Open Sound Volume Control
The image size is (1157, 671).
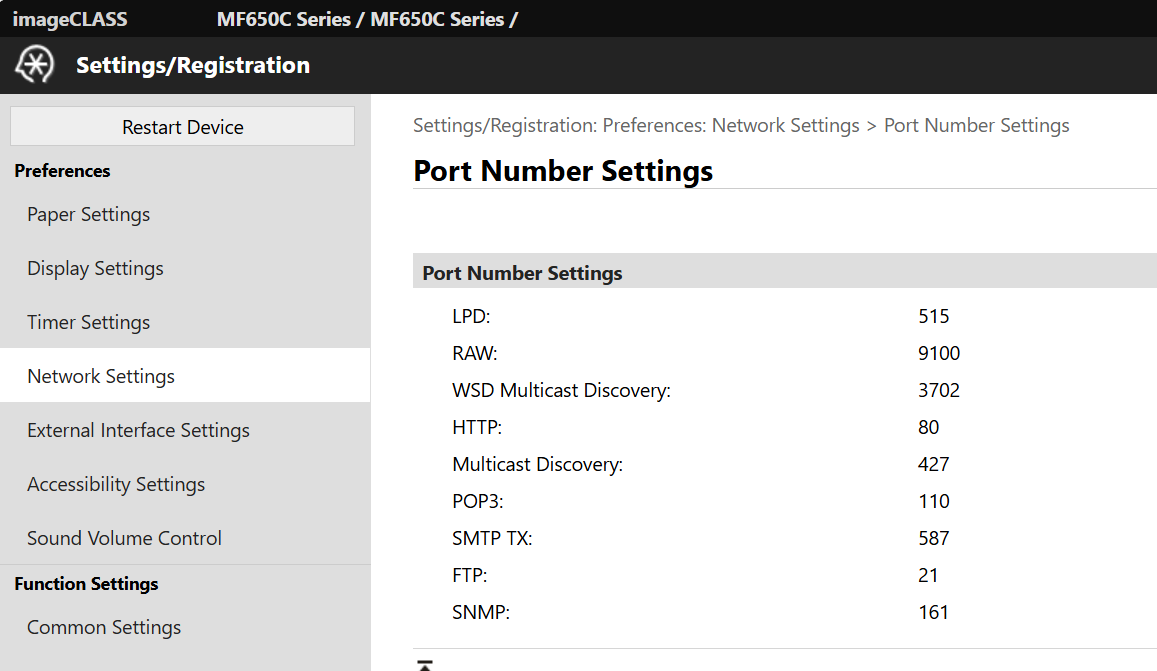tap(124, 539)
